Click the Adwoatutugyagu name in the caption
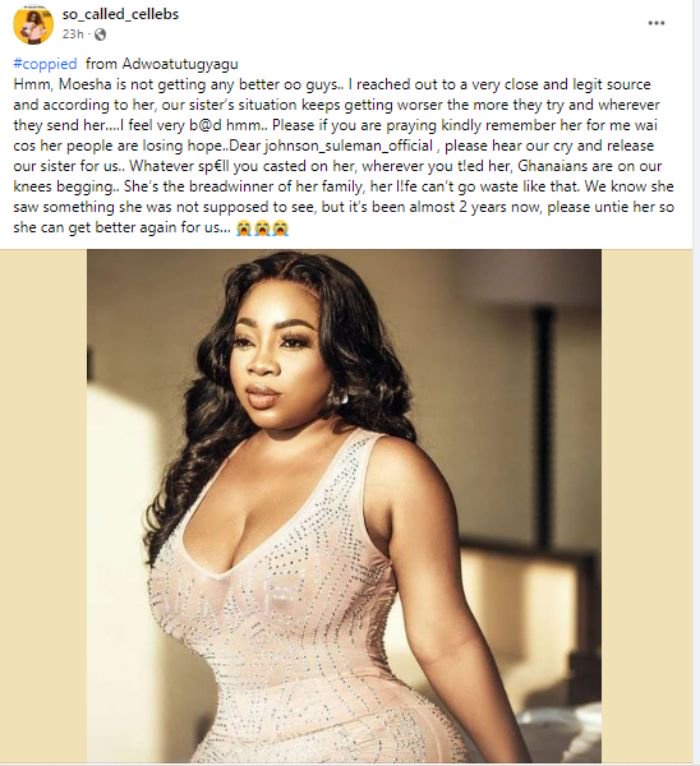Viewport: 700px width, 766px height. point(180,64)
